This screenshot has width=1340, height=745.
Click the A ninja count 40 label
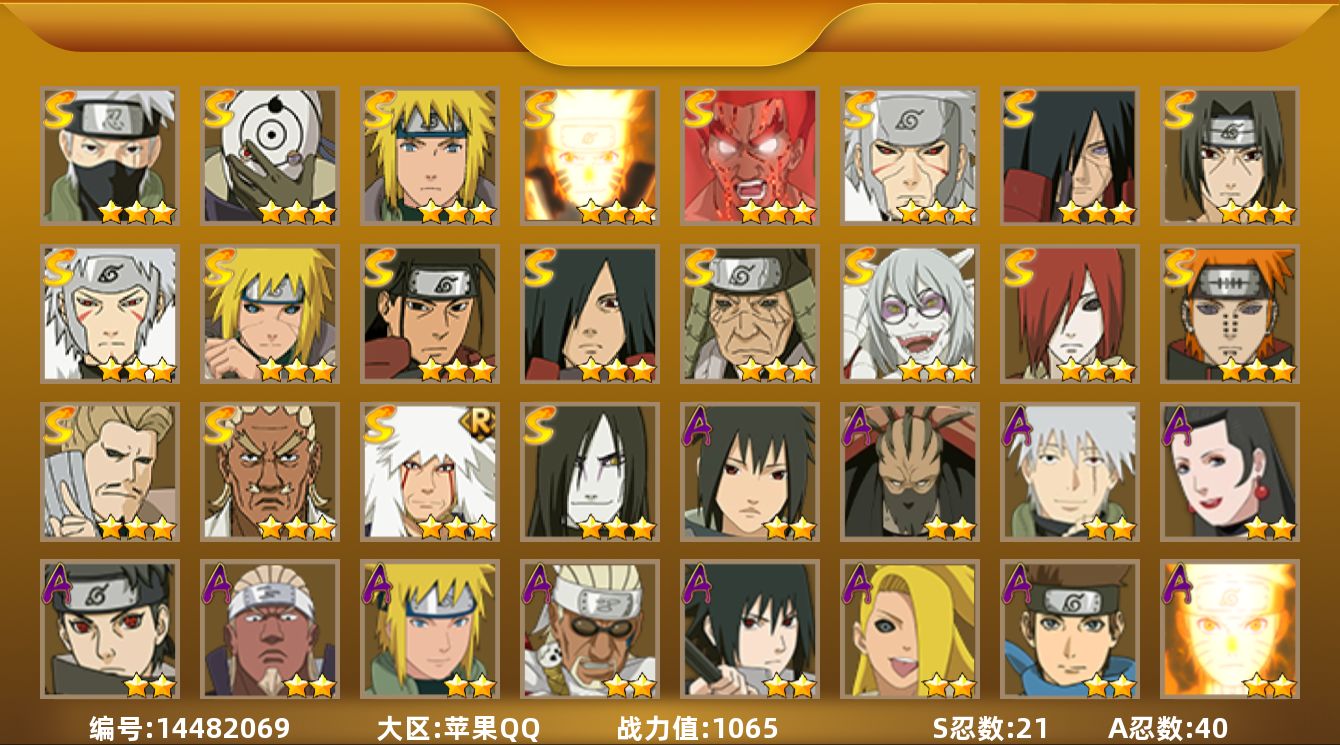click(1168, 728)
